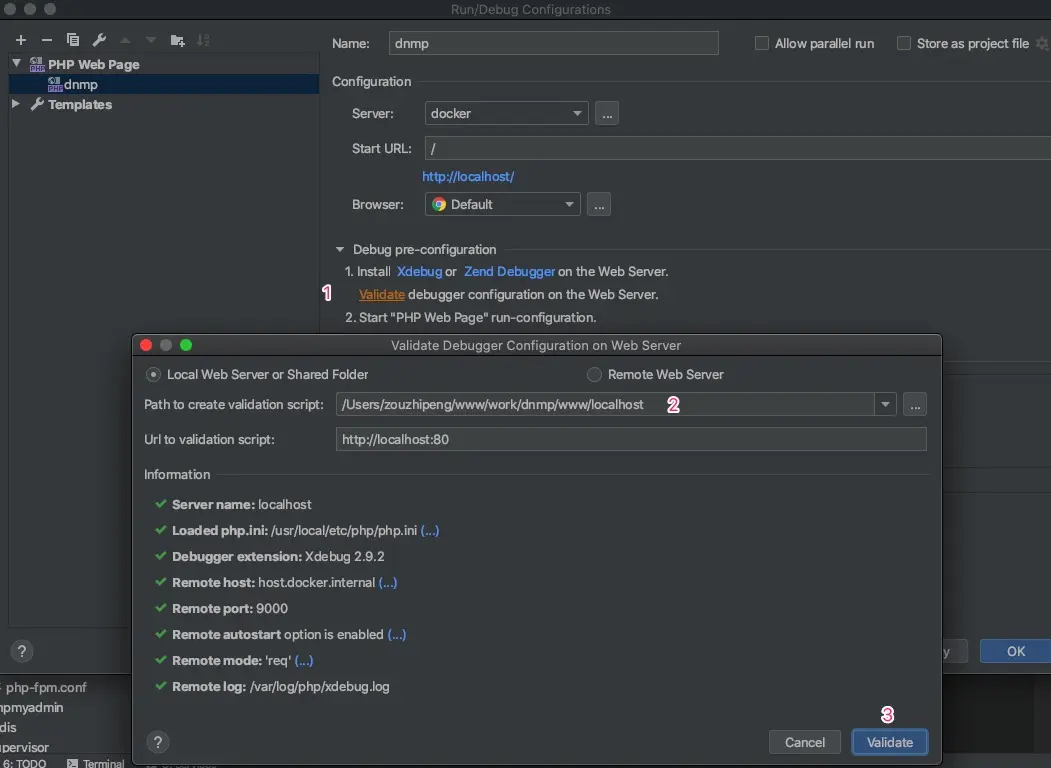
Task: Click OK in Run/Debug Configurations
Action: click(1015, 651)
